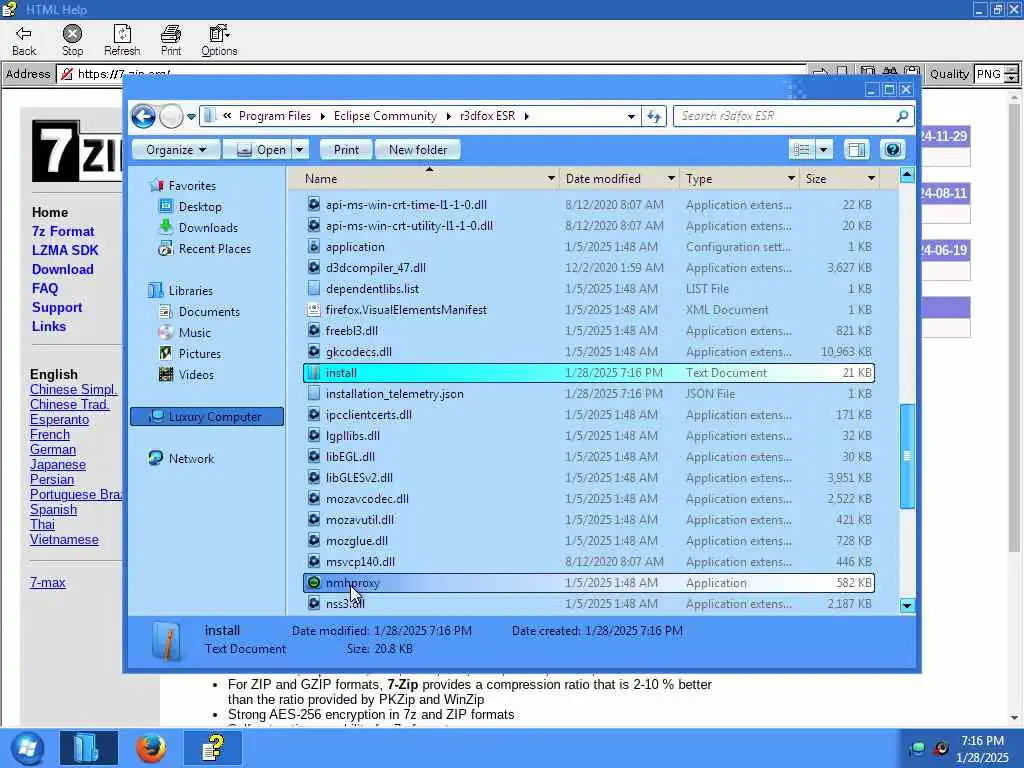Change view using the view icon button

coord(801,150)
